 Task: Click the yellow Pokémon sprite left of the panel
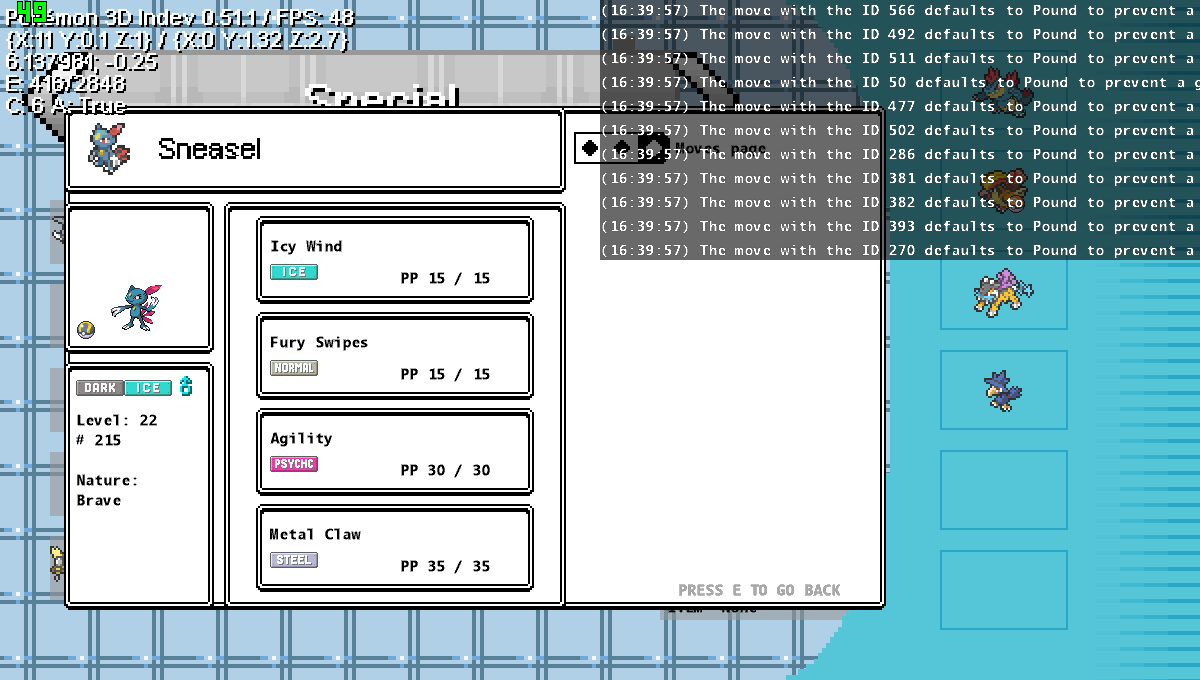tap(57, 562)
